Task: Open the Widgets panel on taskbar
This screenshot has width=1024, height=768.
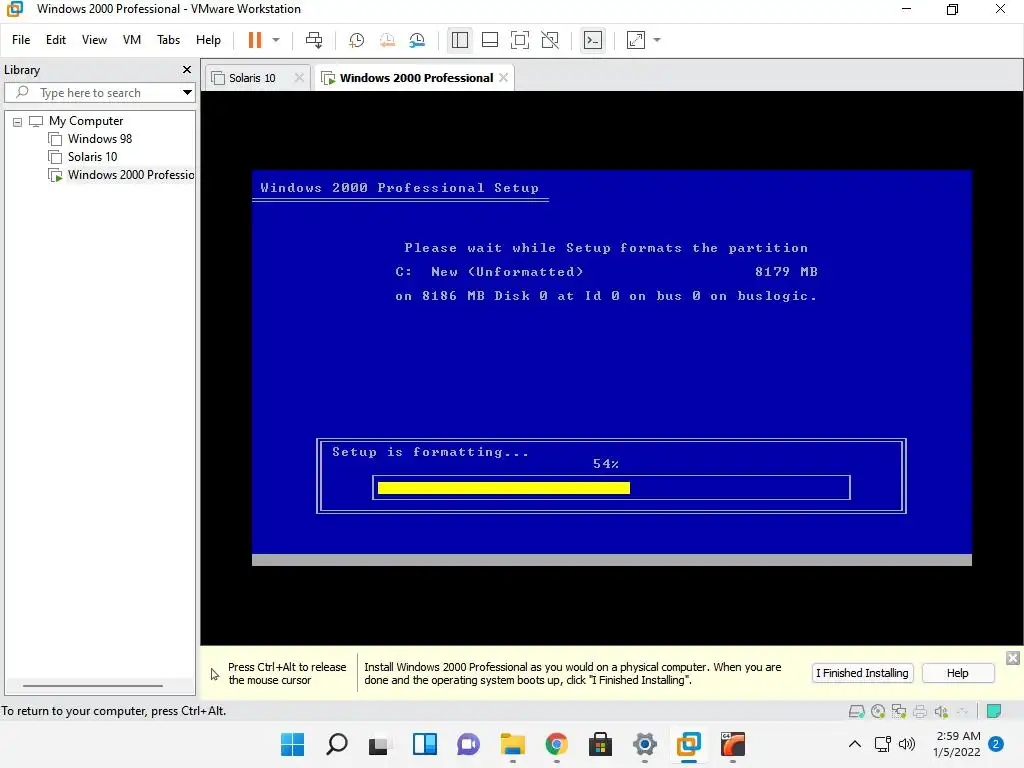Action: pyautogui.click(x=424, y=744)
